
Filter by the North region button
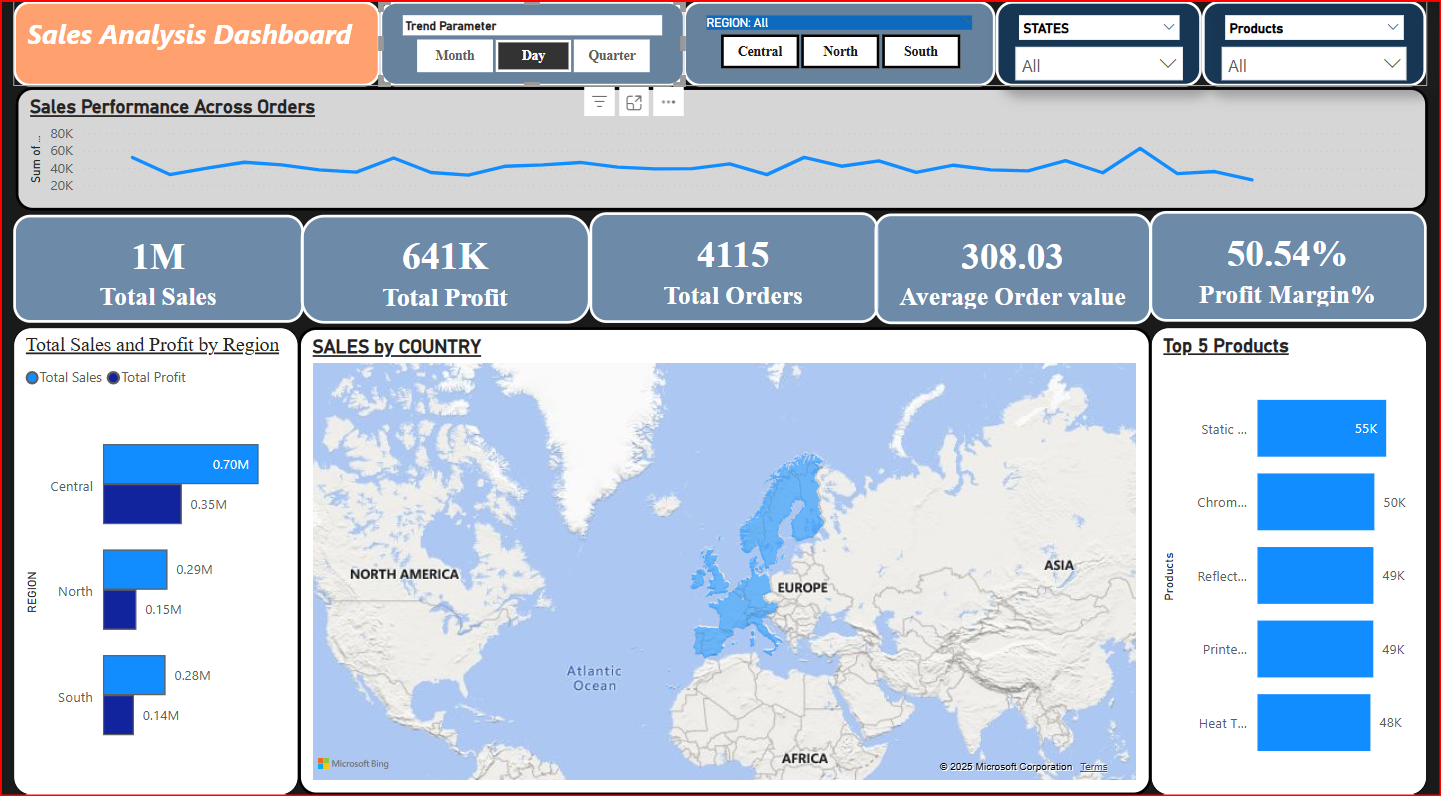pos(840,52)
